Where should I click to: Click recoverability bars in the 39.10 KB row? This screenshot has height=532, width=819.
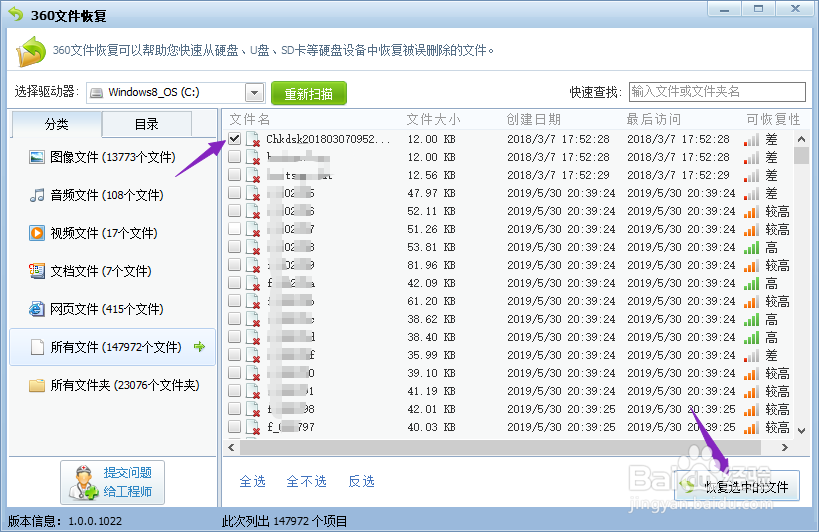751,373
